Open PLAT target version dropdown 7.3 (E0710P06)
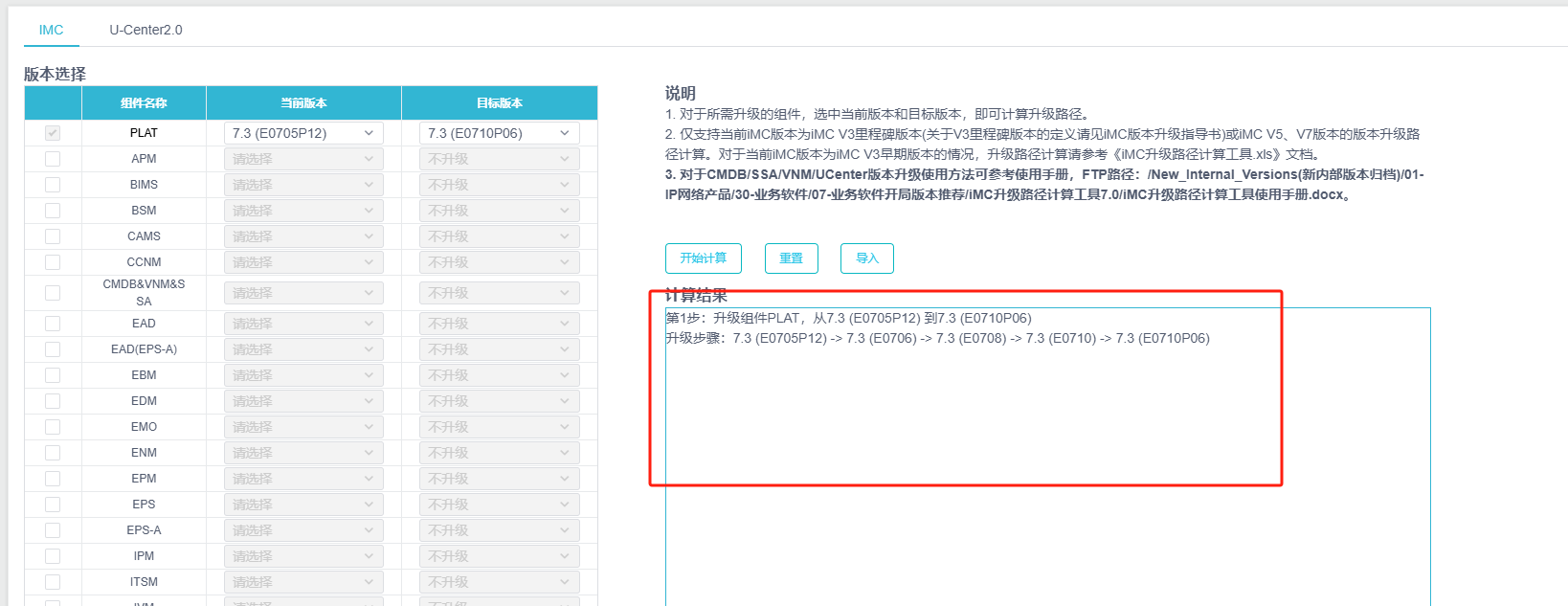Image resolution: width=1568 pixels, height=606 pixels. (x=499, y=133)
